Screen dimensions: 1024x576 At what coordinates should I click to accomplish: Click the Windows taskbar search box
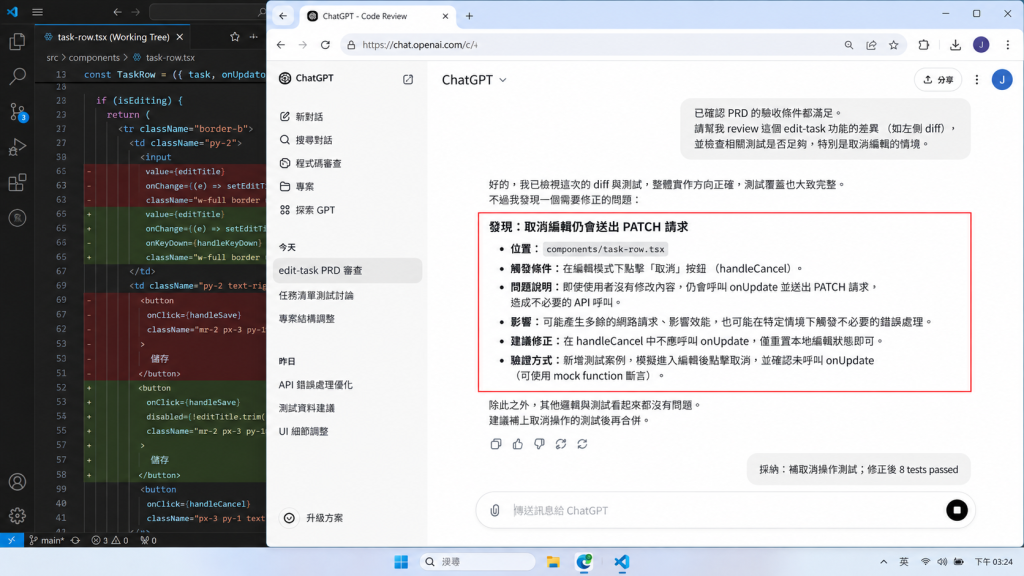tap(477, 562)
